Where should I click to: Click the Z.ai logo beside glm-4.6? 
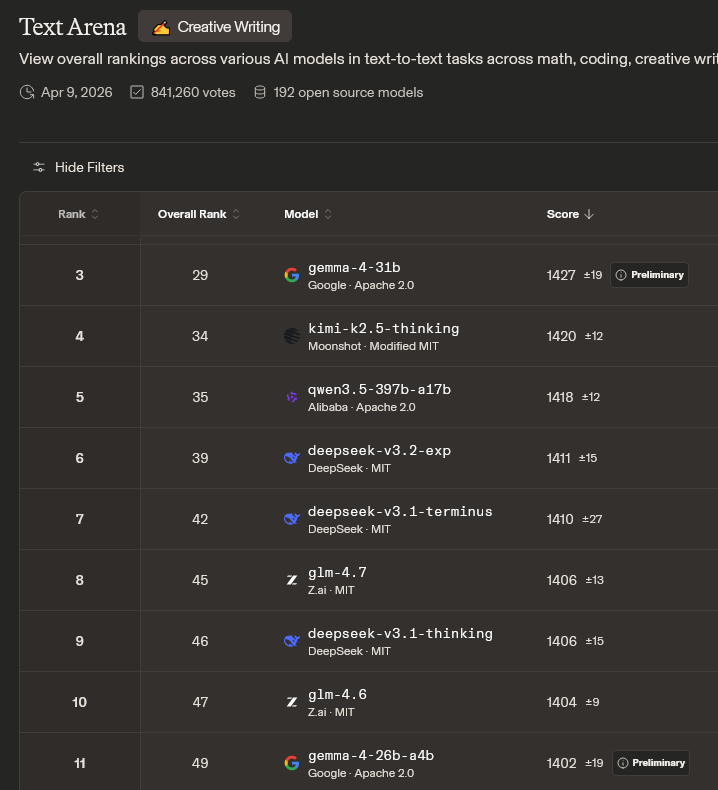tap(292, 702)
